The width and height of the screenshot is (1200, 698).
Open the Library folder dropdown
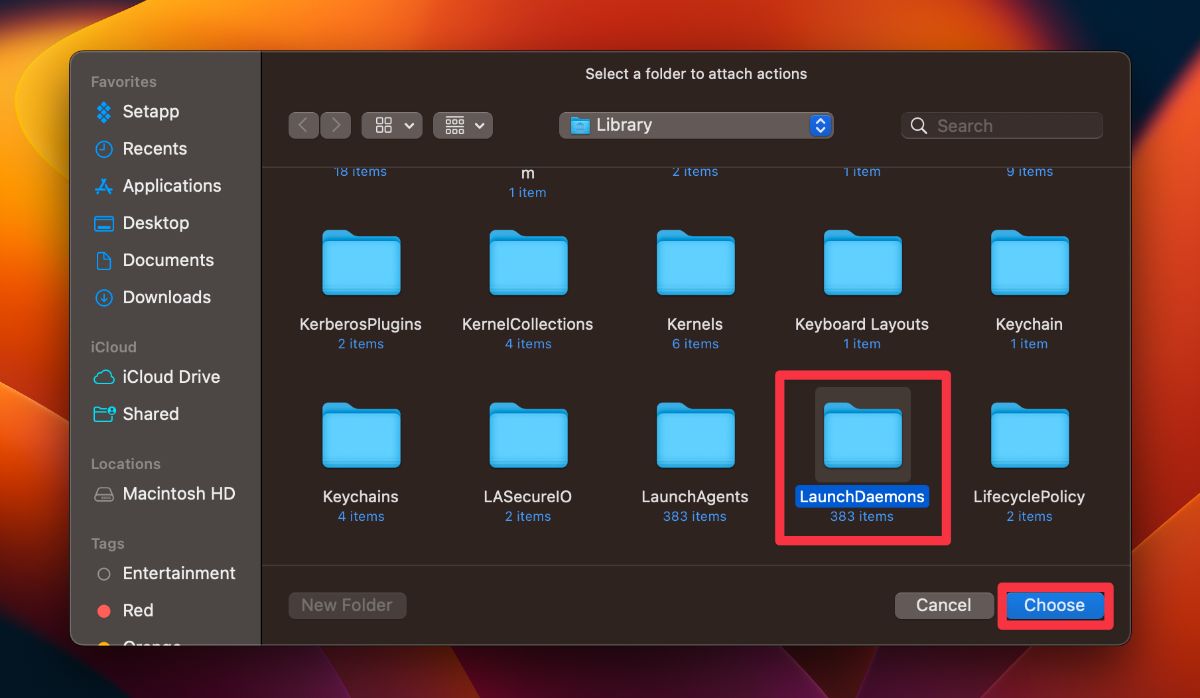(x=695, y=125)
